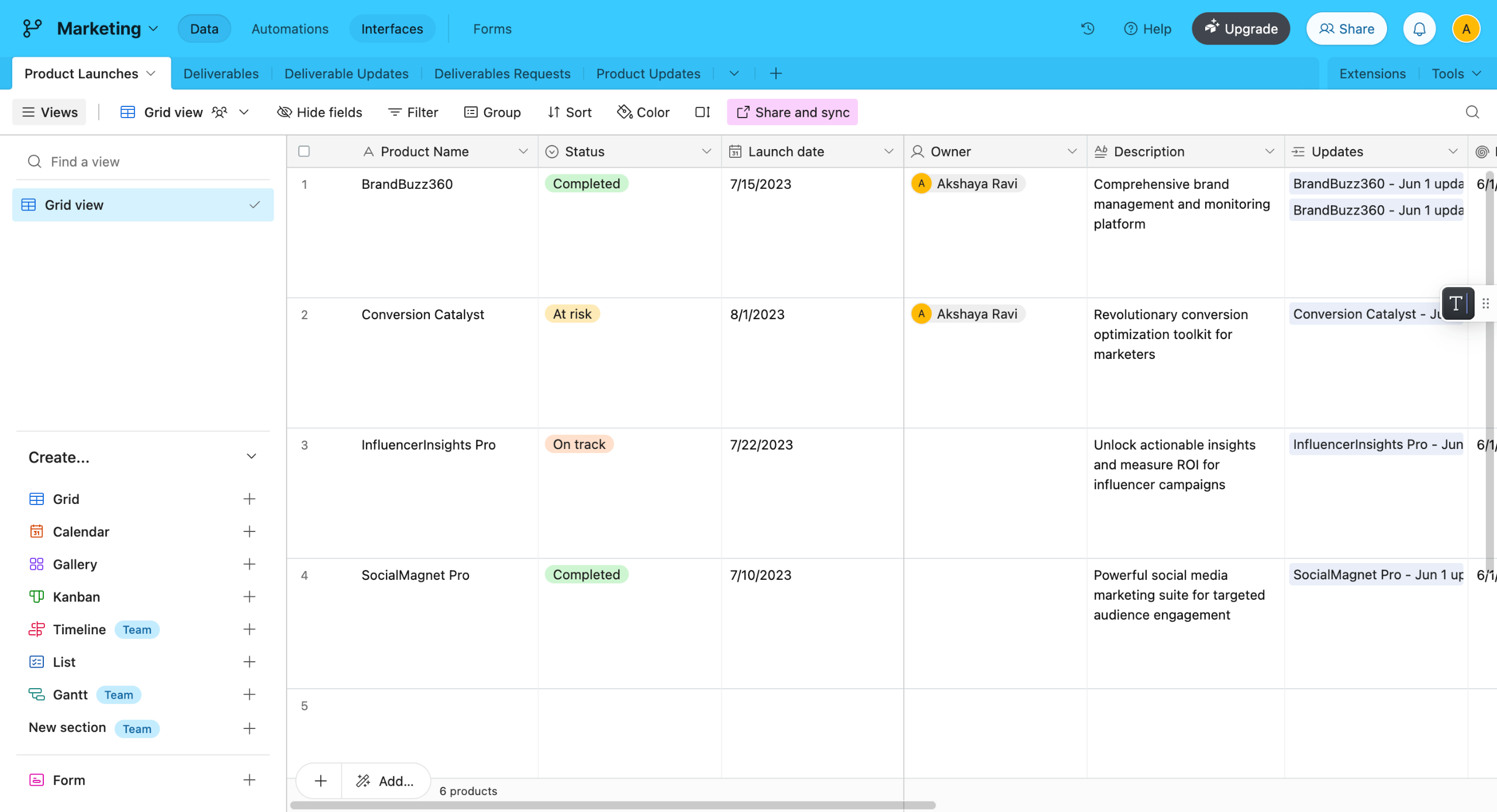The width and height of the screenshot is (1497, 812).
Task: Click the search magnifier icon
Action: pos(1472,112)
